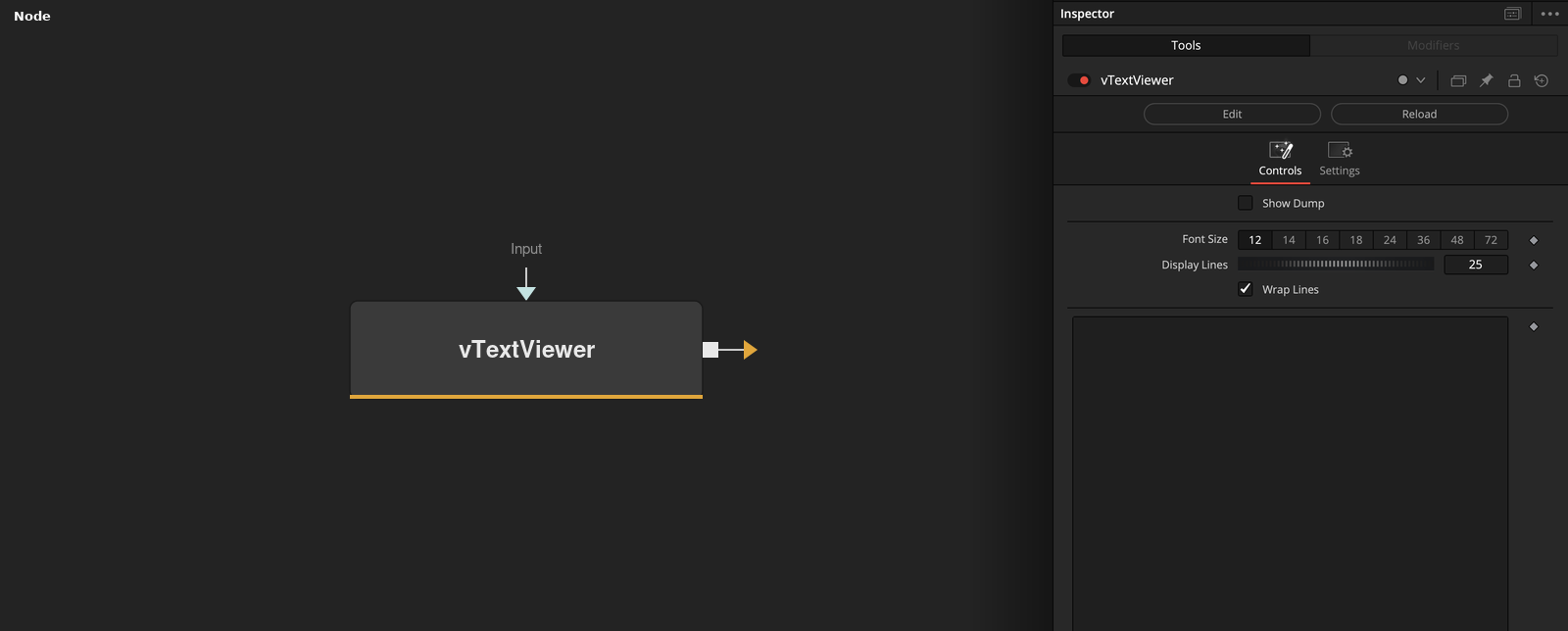This screenshot has height=631, width=1568.
Task: Switch to the Tools tab
Action: point(1186,45)
